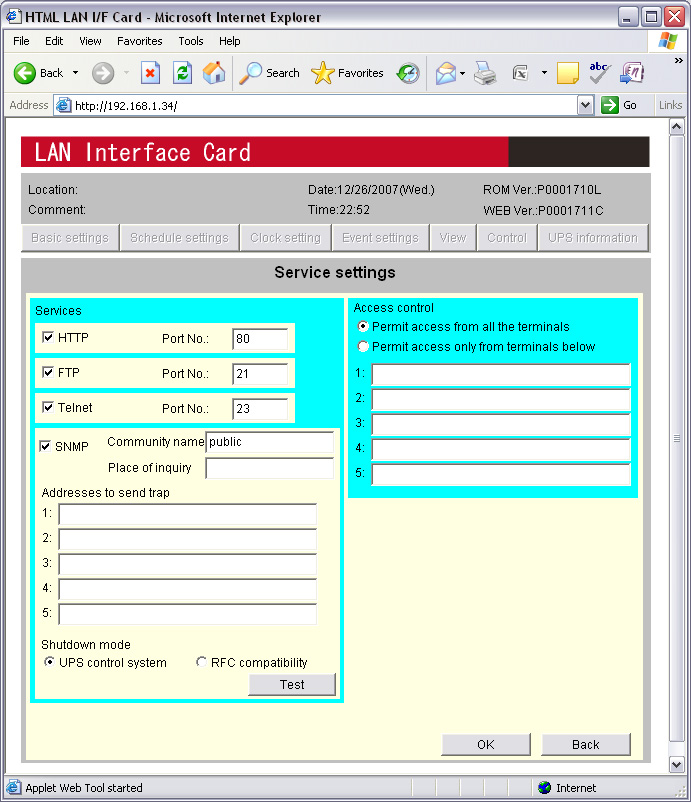This screenshot has height=802, width=691.
Task: Click trap address field 3
Action: [188, 564]
